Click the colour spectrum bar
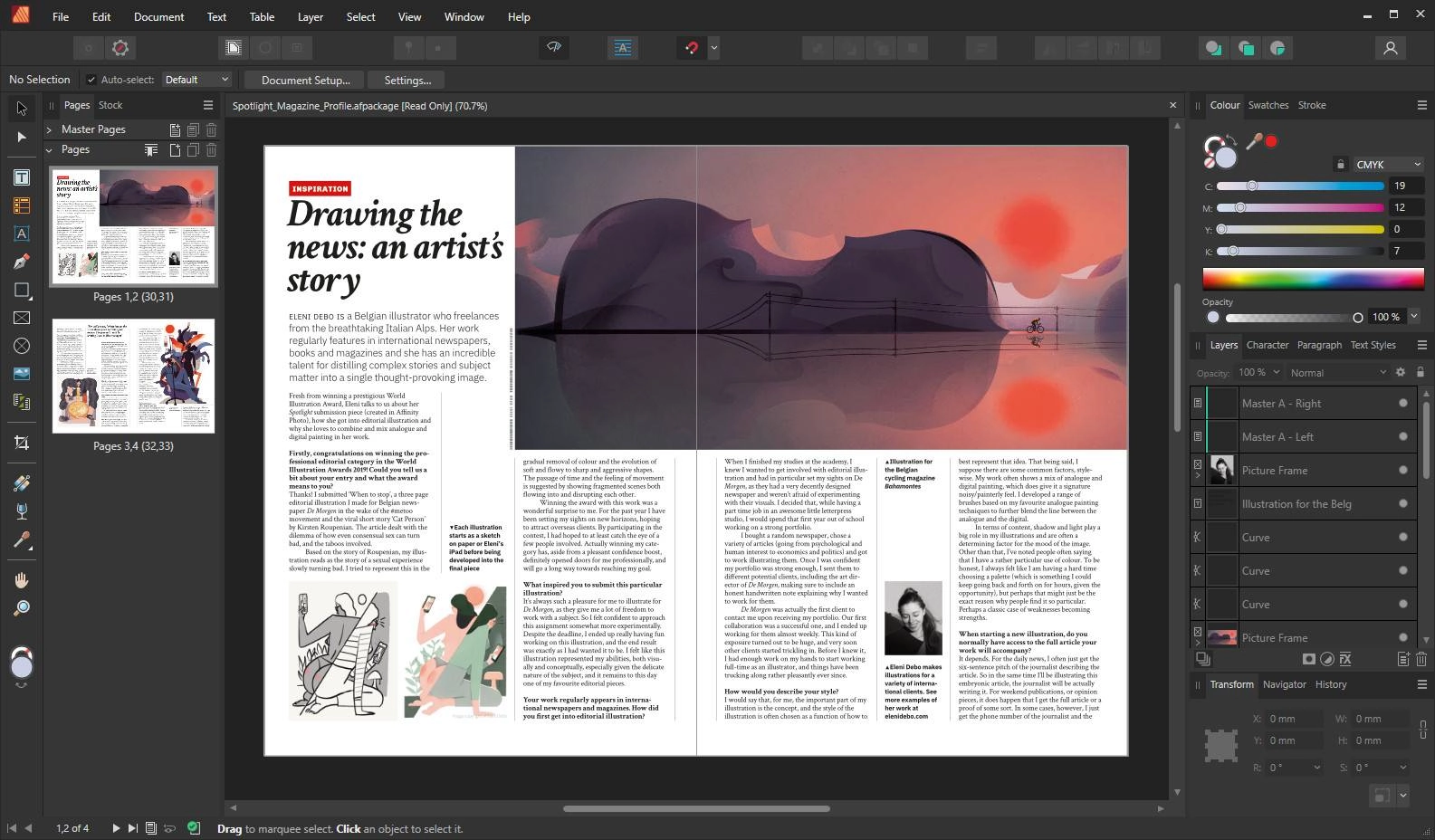Viewport: 1435px width, 840px height. point(1313,278)
